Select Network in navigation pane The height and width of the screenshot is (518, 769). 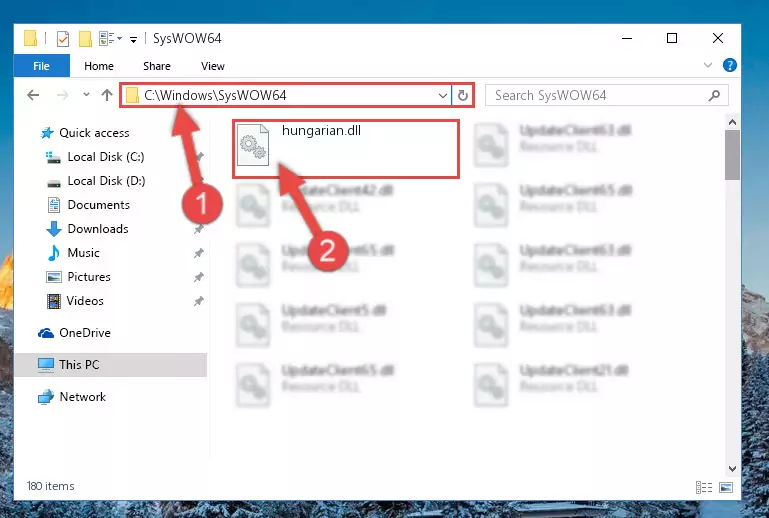(82, 397)
